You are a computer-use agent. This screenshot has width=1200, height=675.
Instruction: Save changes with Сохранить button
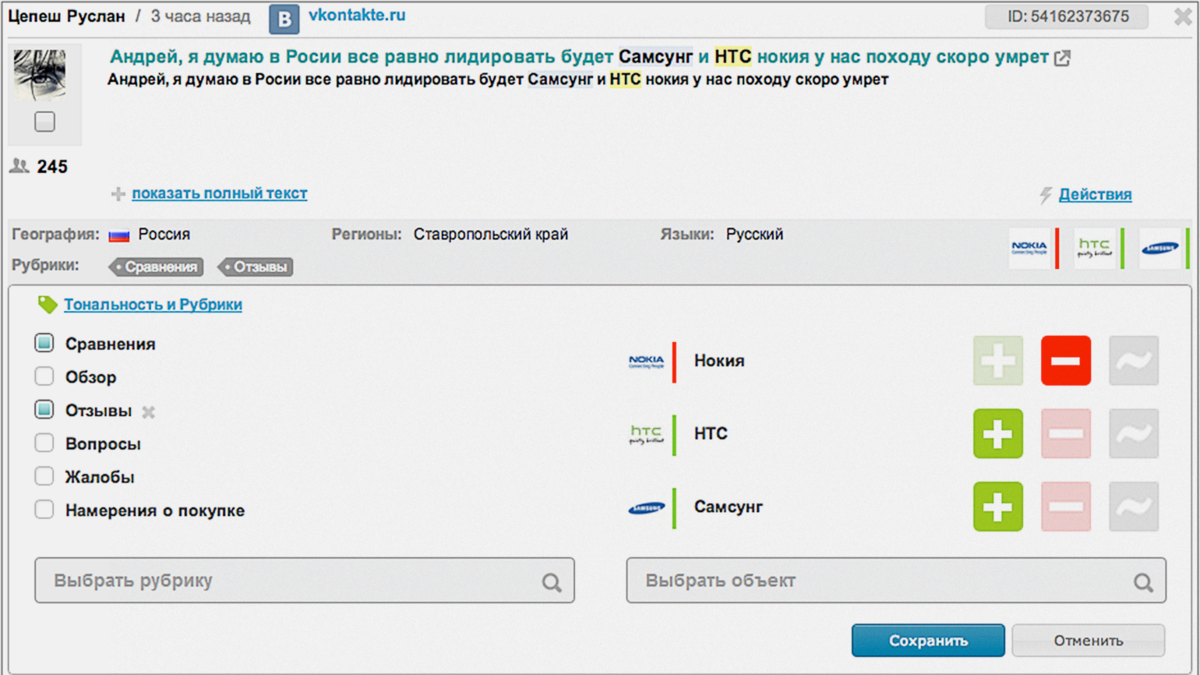click(928, 641)
